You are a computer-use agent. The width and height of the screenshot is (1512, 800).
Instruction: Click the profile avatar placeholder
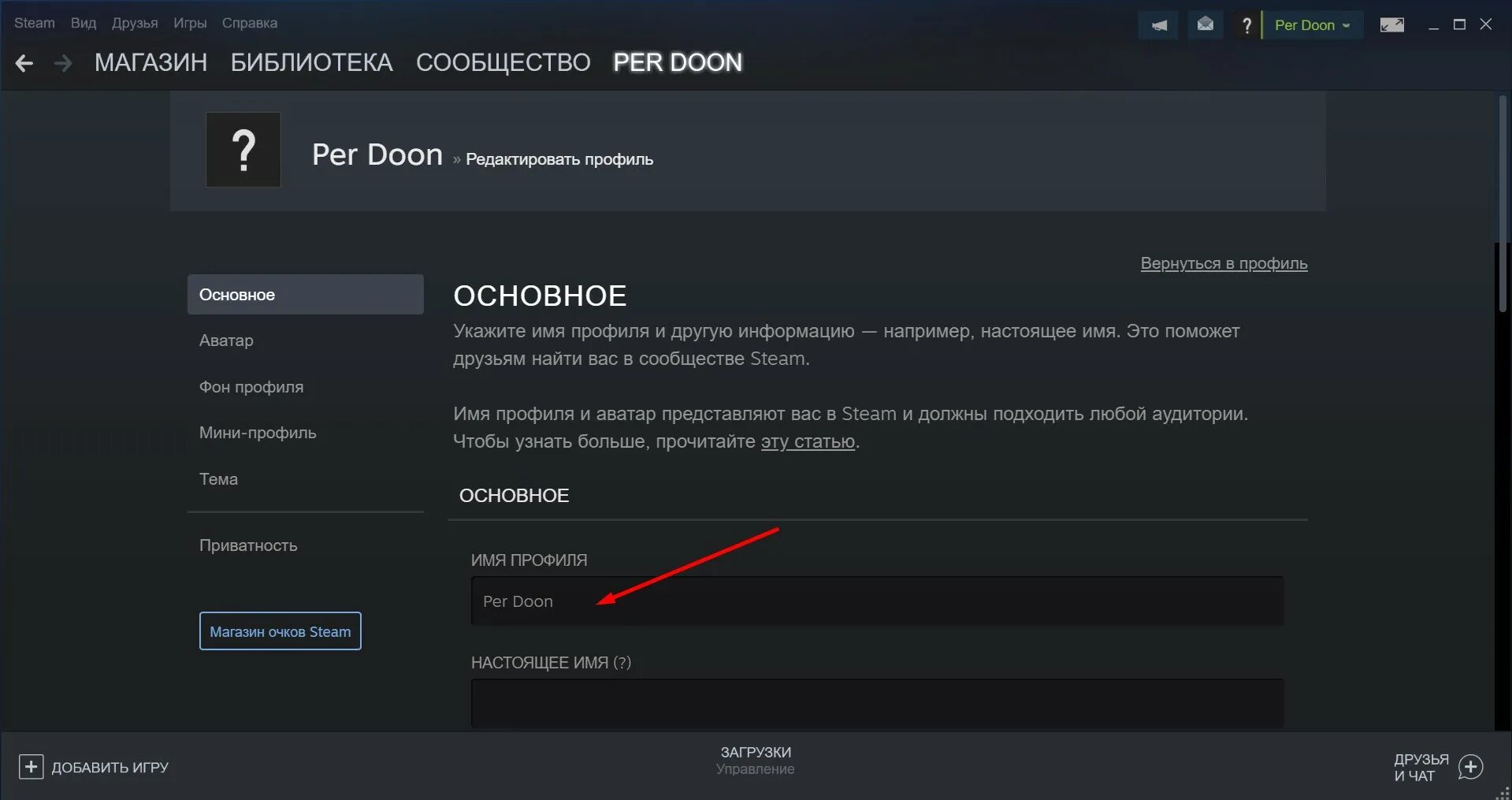click(x=243, y=150)
